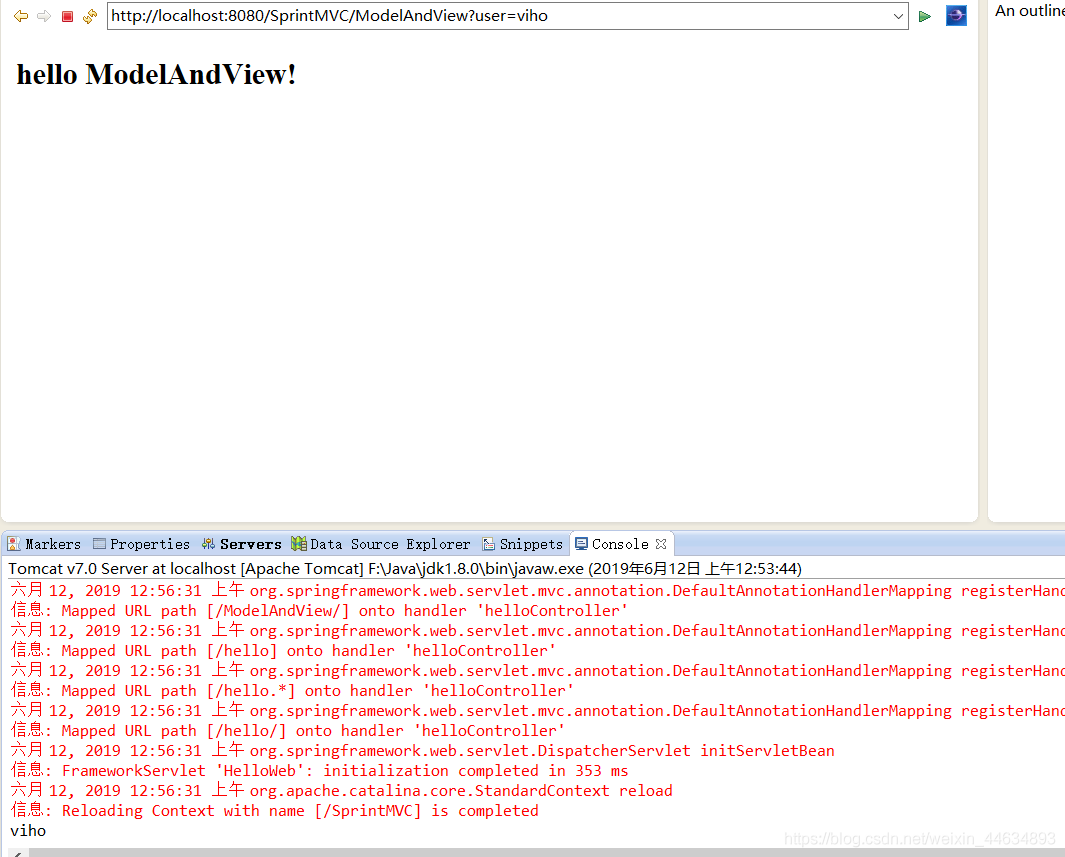Click the green Go arrow button
This screenshot has height=857, width=1065.
pyautogui.click(x=924, y=16)
